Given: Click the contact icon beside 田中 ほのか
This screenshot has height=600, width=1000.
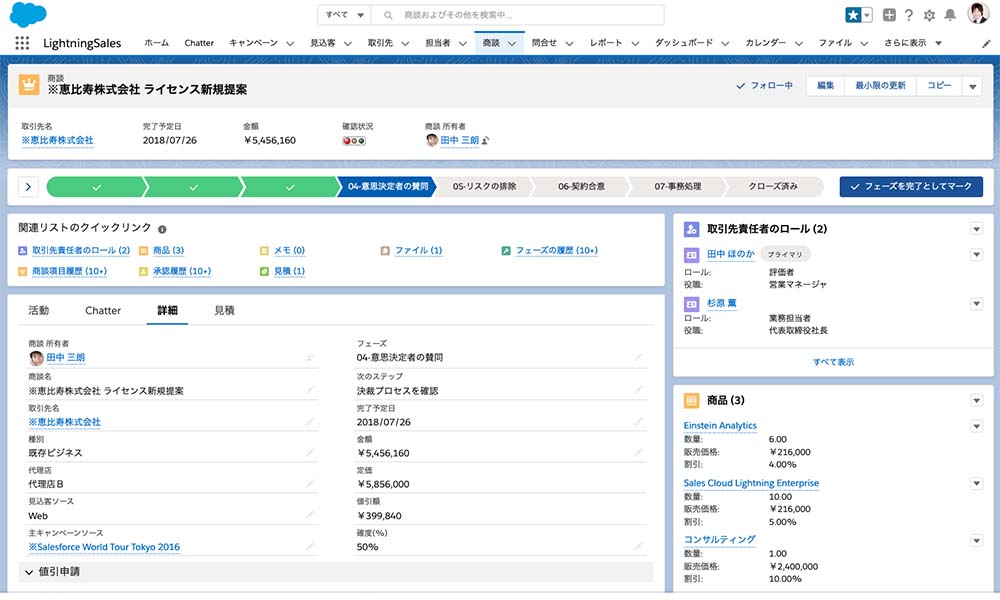Looking at the screenshot, I should click(x=691, y=254).
